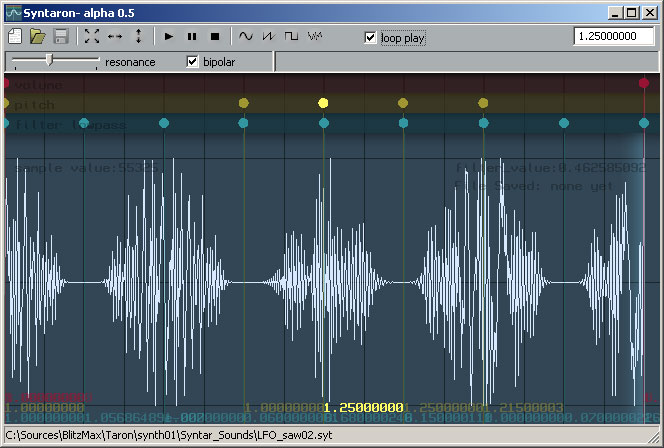The height and width of the screenshot is (448, 664).
Task: Fit view vertically with the up-down arrows icon
Action: [x=138, y=36]
